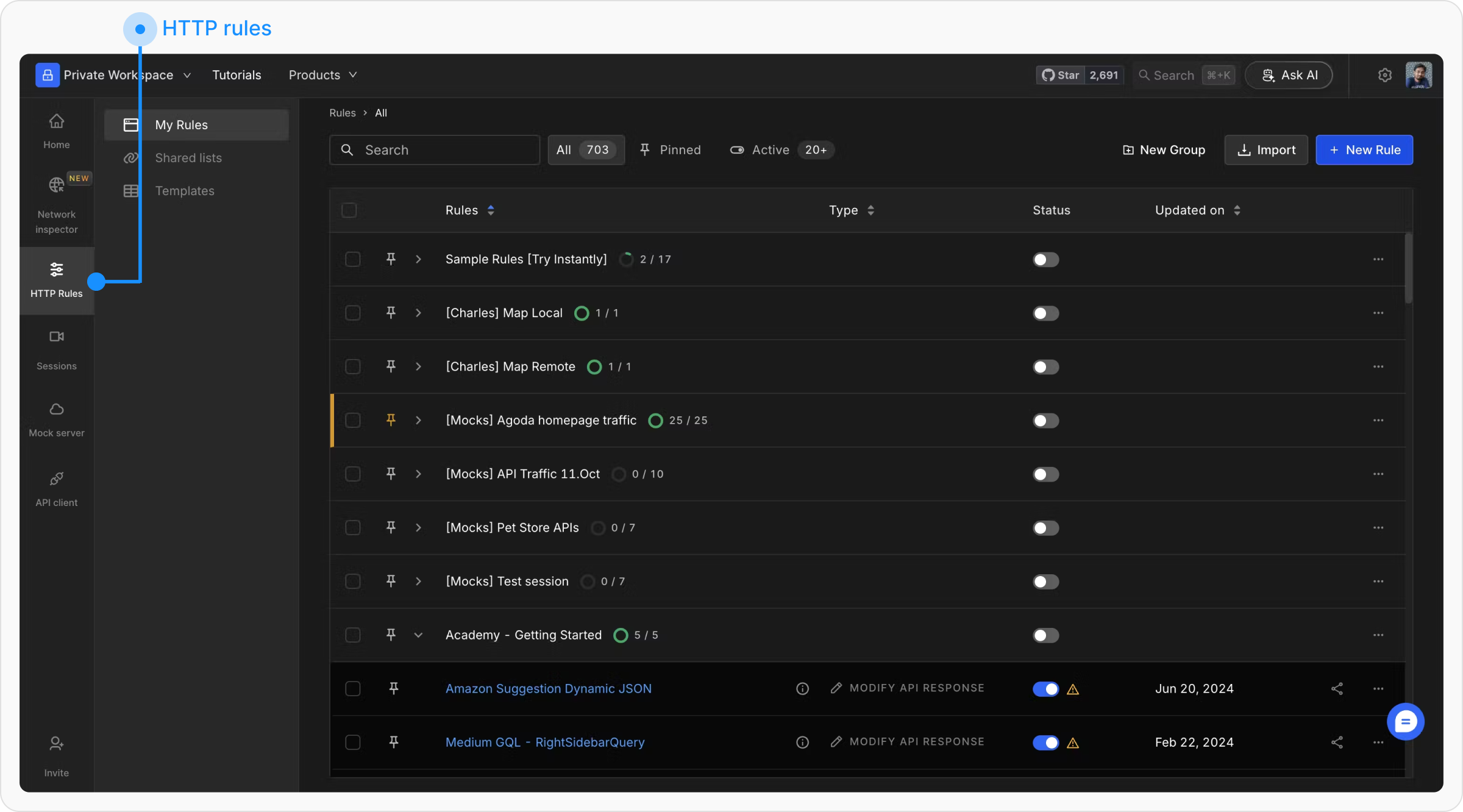Switch to the Pinned filter tab

(x=670, y=150)
